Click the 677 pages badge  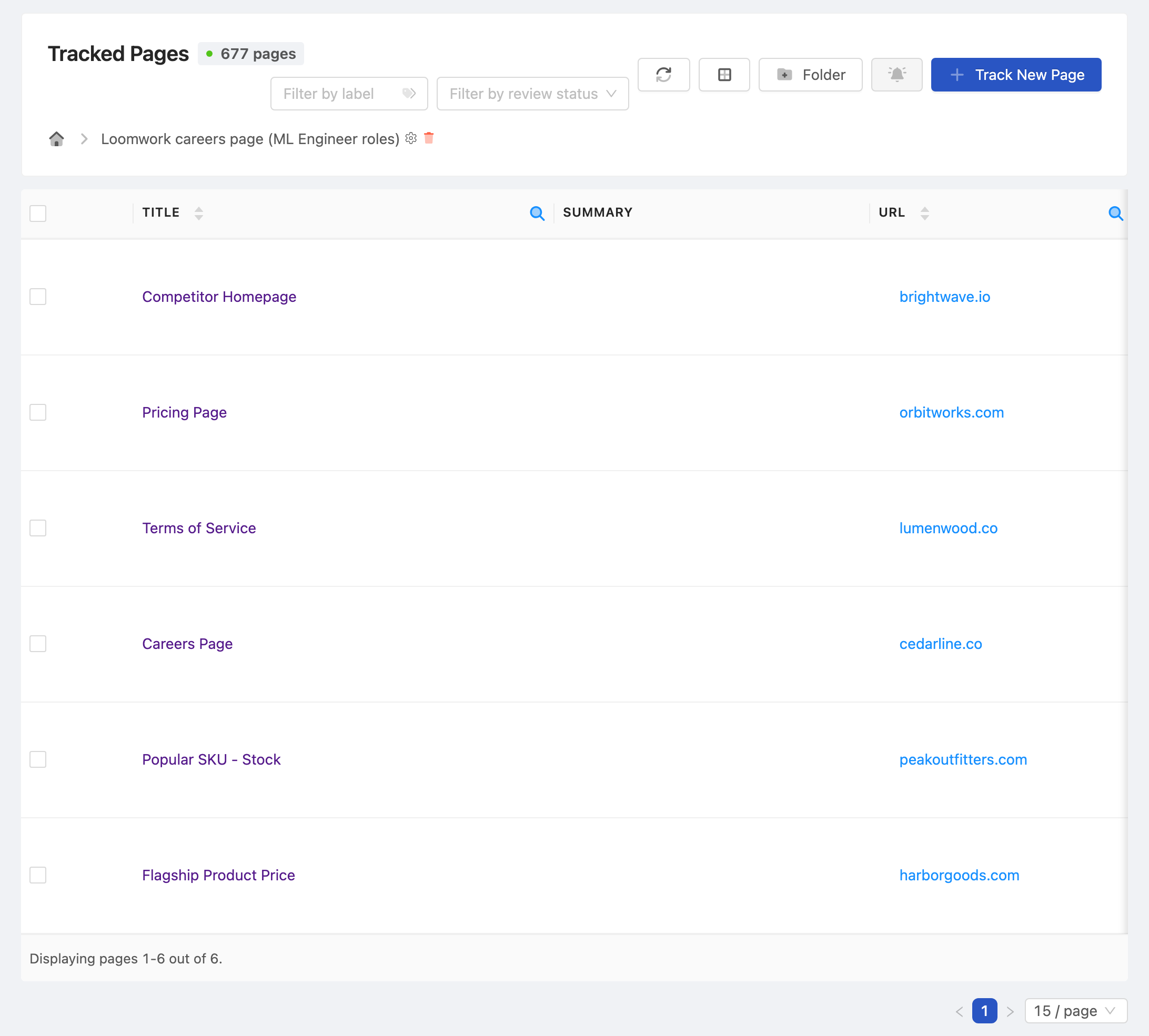[250, 54]
